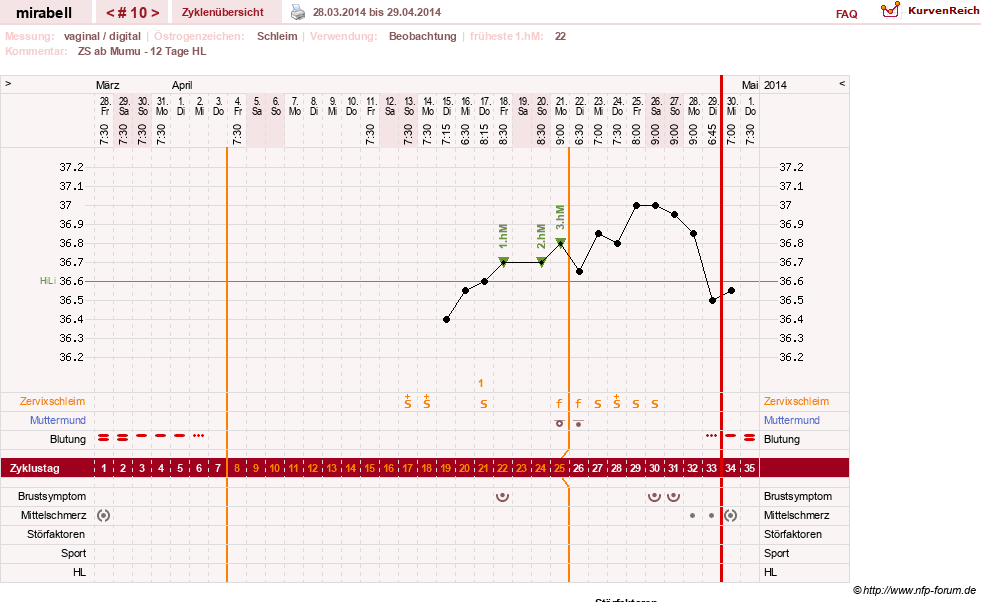Click the heavy bleeding symbol on cycle day 1
981x602 pixels.
(104, 438)
